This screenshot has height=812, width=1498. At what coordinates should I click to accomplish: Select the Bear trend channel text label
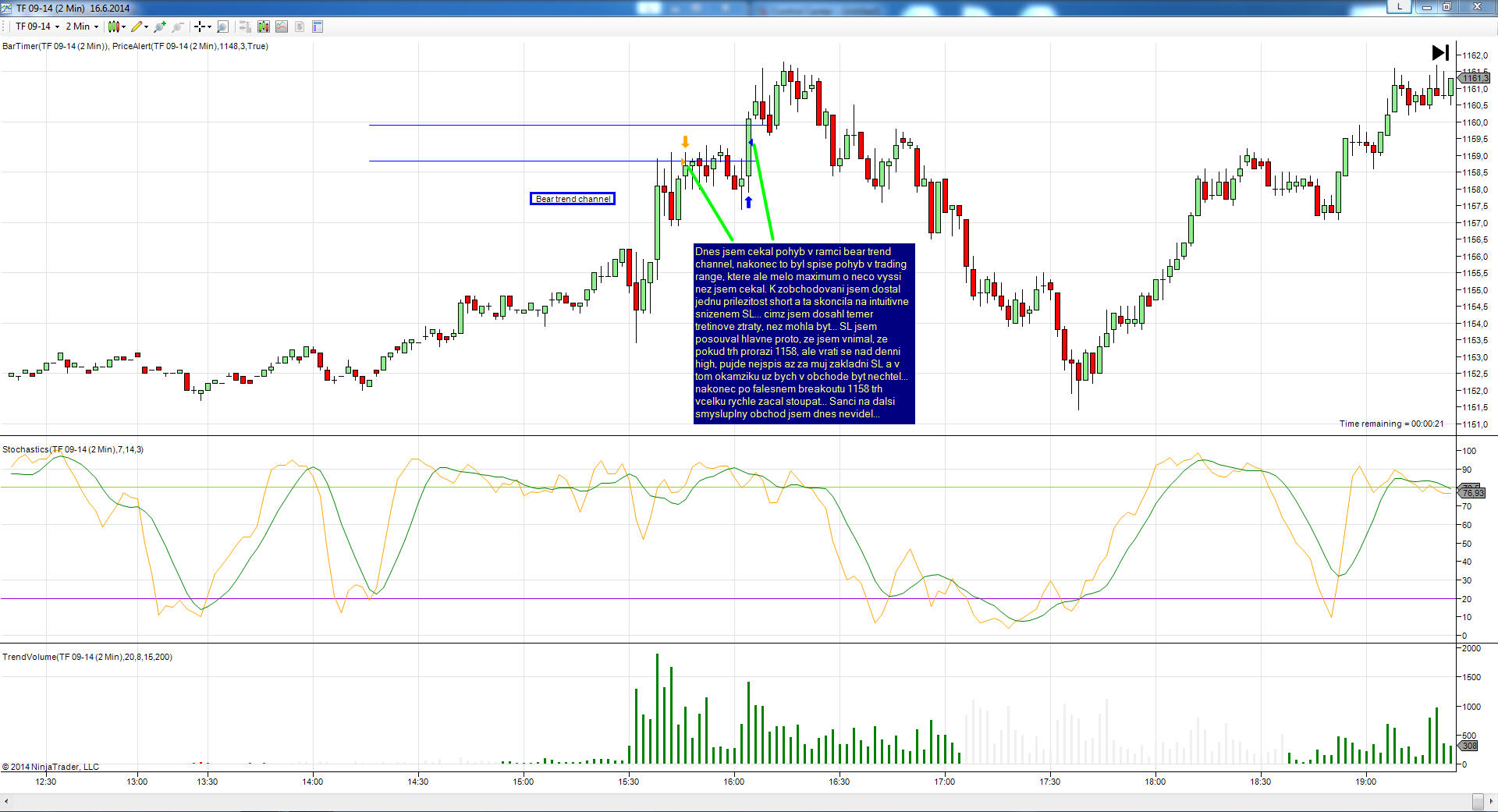573,199
